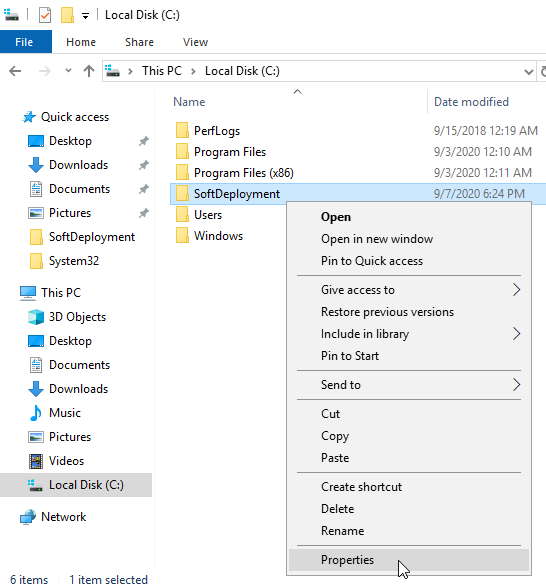Expand the Give access to submenu
546x588 pixels.
(x=409, y=290)
